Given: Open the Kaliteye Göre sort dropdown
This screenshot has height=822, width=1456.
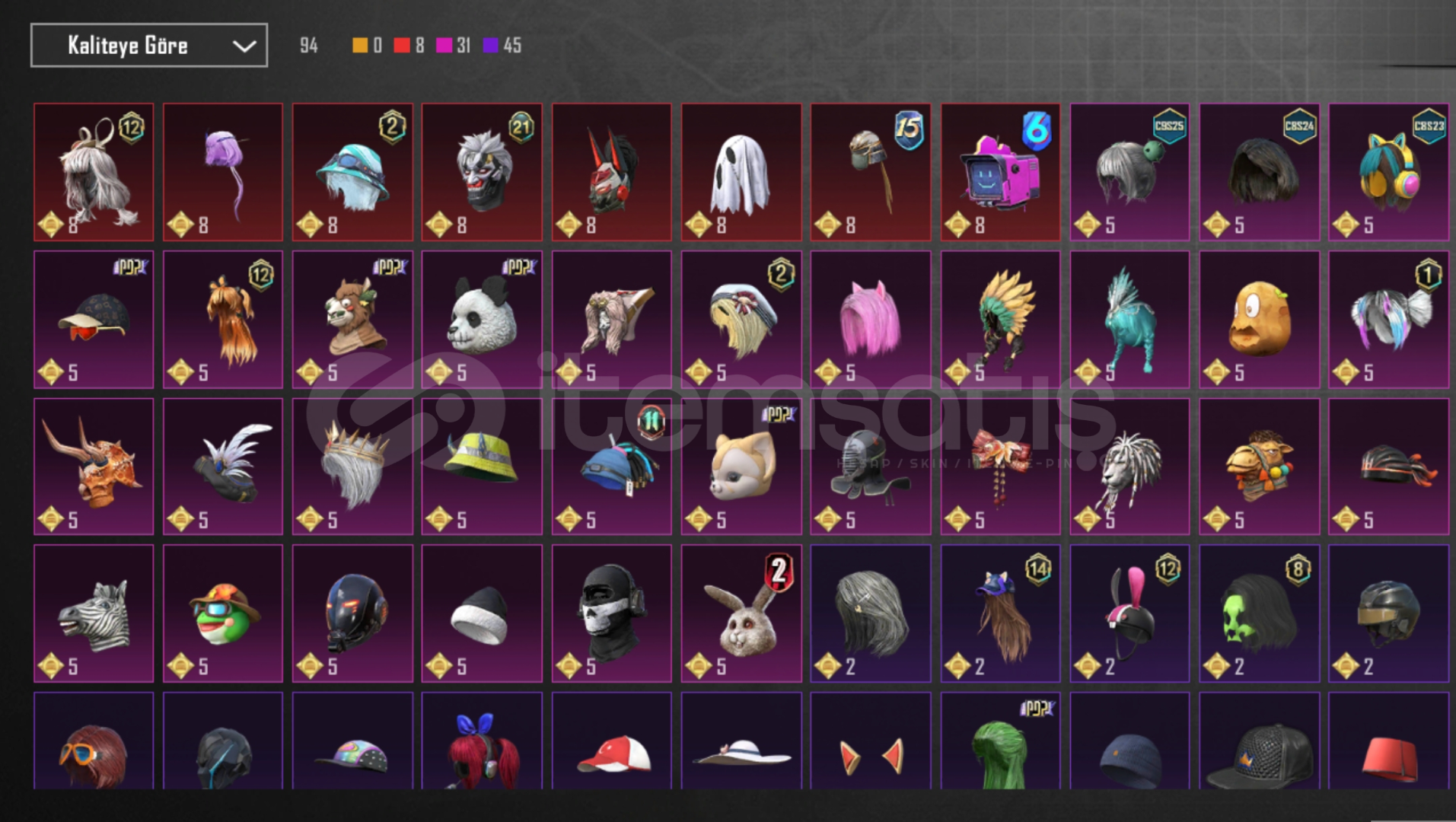Looking at the screenshot, I should (x=149, y=45).
